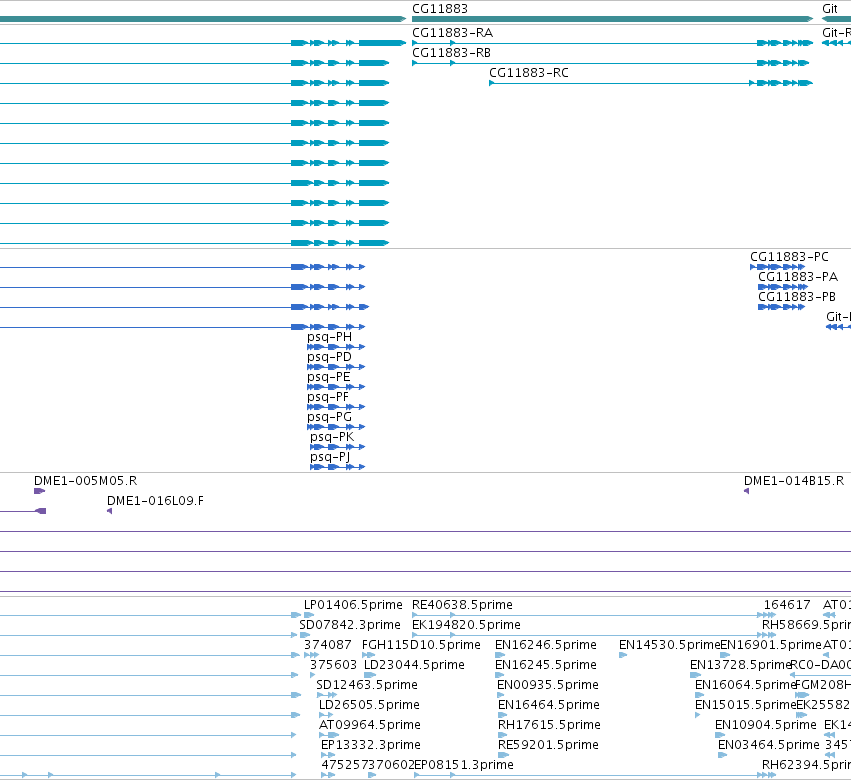Select the psq-PG polypeptide label

click(329, 417)
